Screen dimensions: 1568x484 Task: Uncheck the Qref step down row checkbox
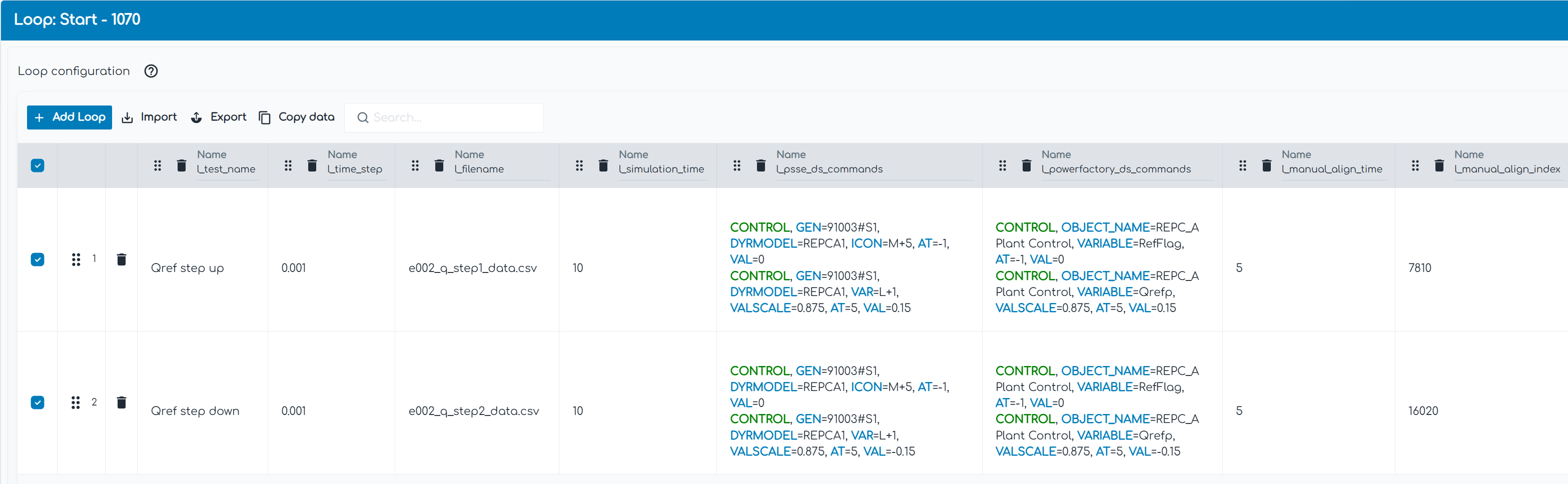pyautogui.click(x=38, y=402)
